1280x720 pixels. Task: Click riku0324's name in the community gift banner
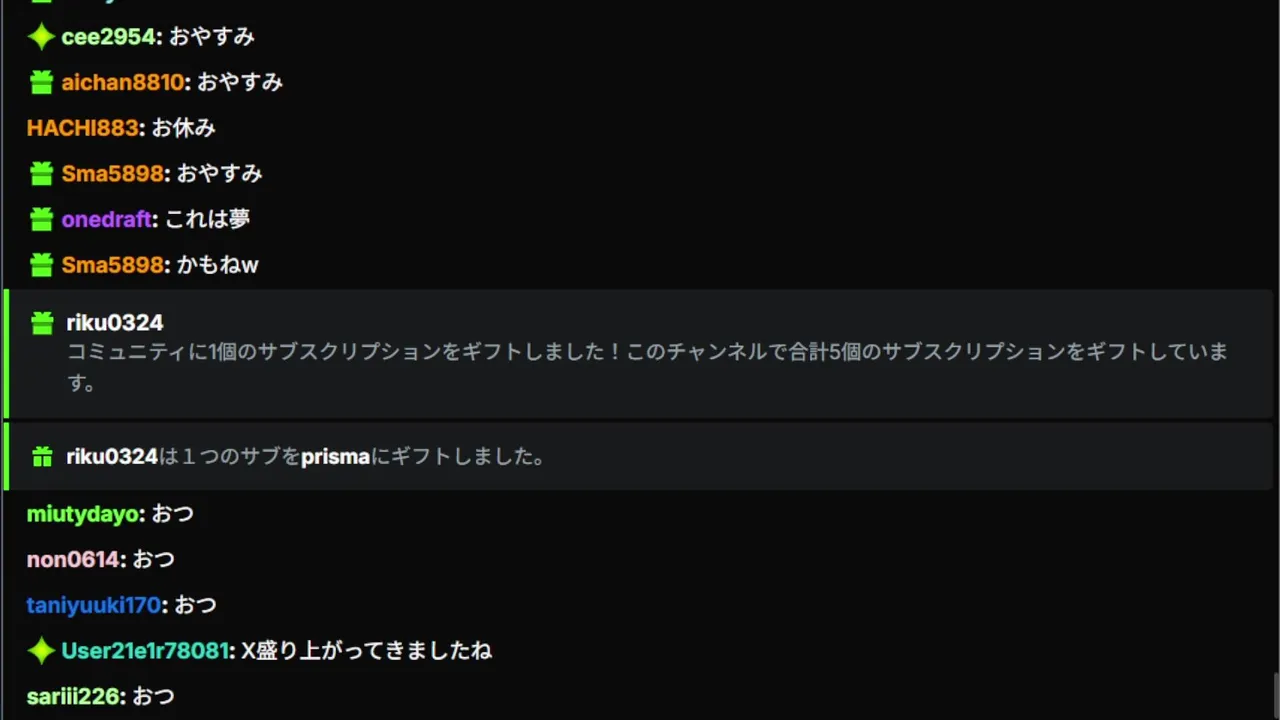click(x=114, y=322)
